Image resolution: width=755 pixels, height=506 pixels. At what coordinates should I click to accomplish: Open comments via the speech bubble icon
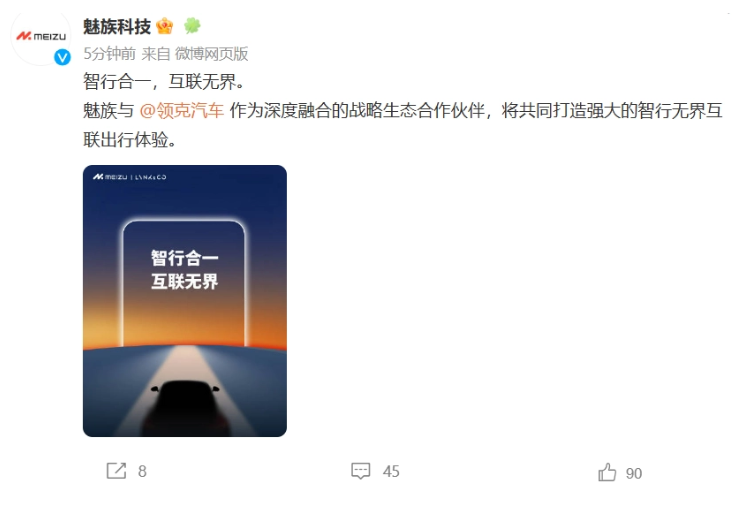tap(361, 471)
